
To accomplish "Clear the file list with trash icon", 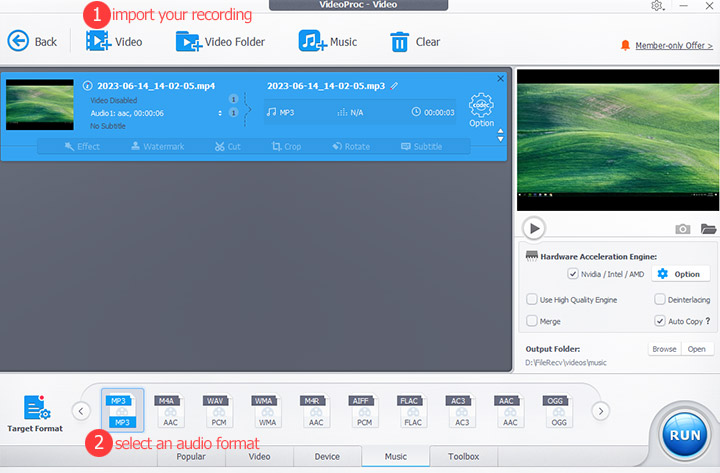I will click(399, 42).
